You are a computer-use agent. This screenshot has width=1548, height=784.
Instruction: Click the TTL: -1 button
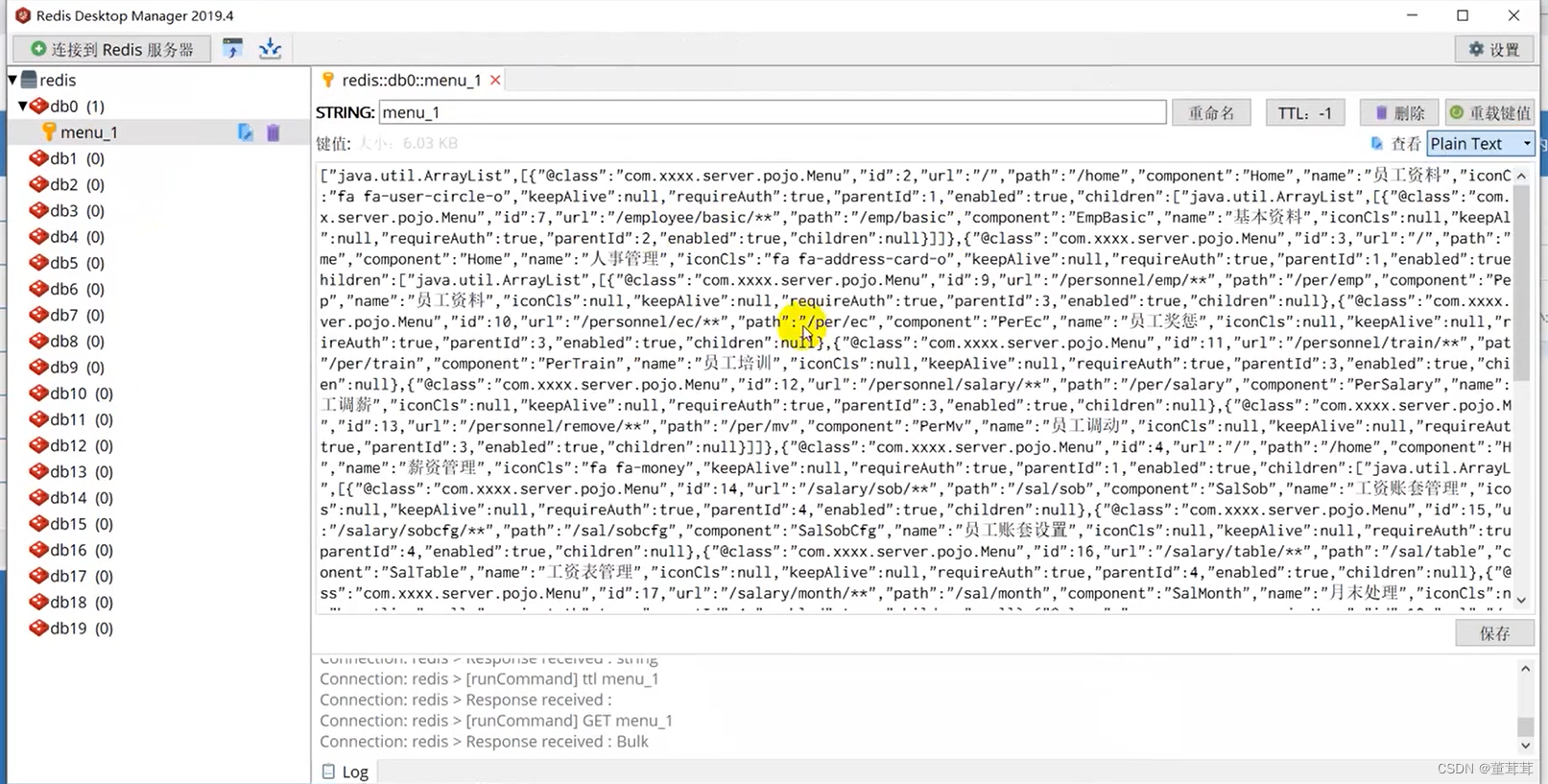(1305, 112)
